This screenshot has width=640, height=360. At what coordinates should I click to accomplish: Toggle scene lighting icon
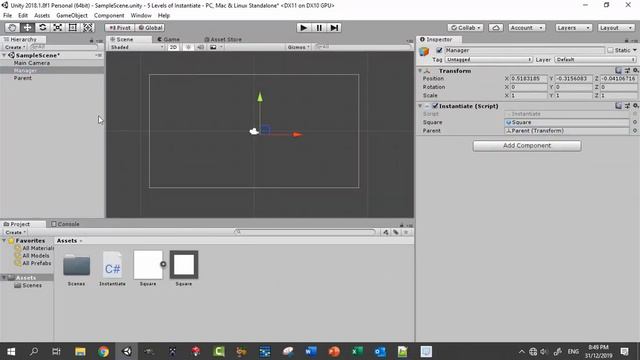point(188,47)
